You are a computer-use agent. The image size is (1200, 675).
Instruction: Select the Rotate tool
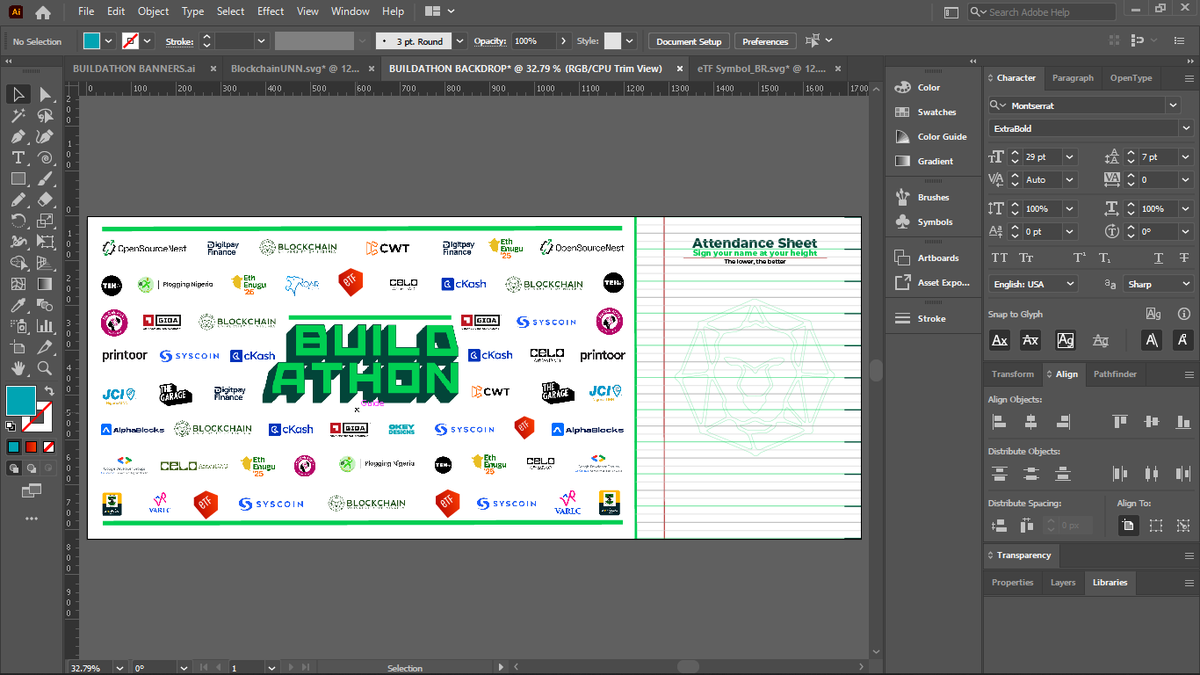click(18, 221)
